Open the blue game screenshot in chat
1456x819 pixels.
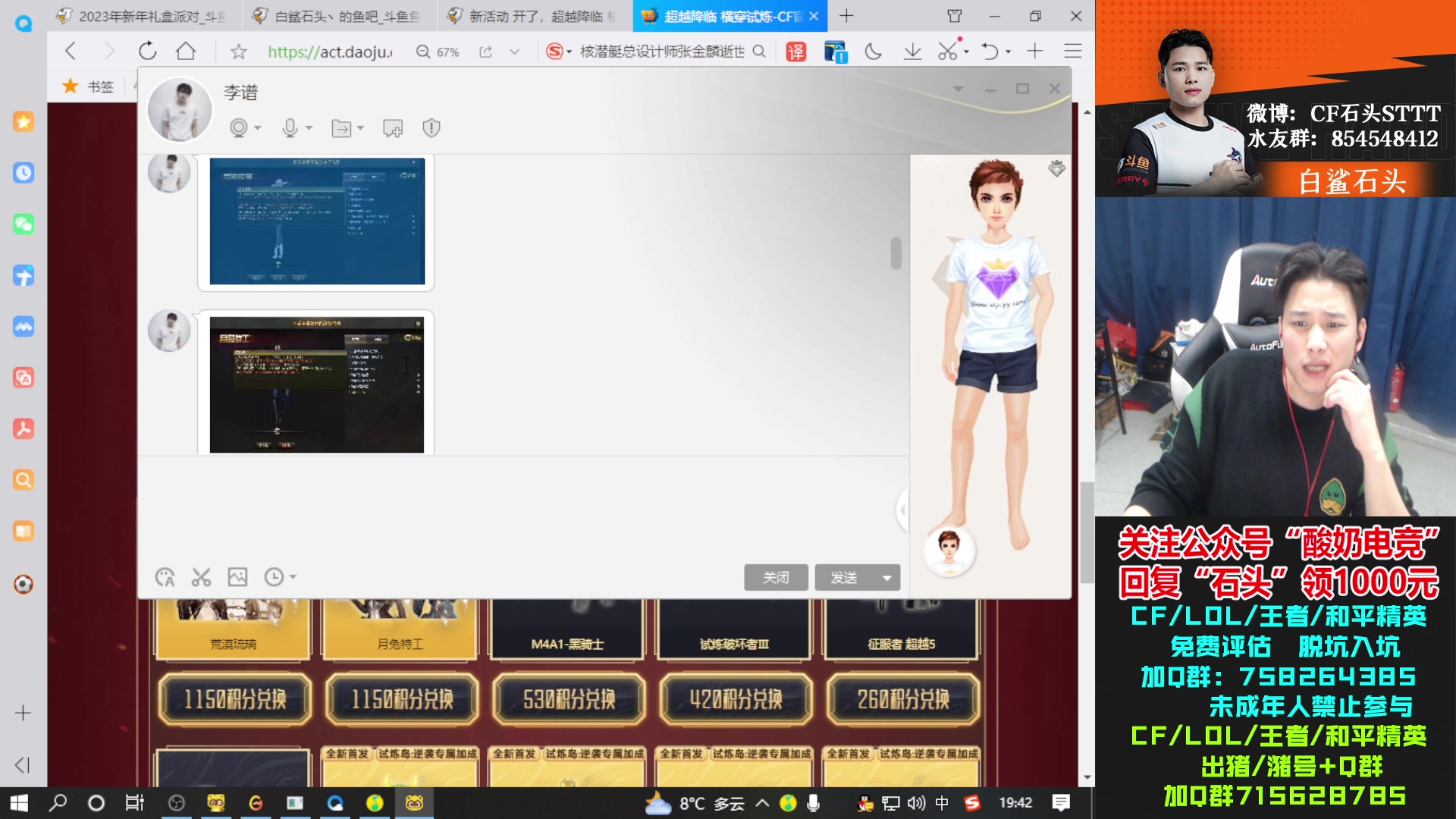click(x=317, y=221)
